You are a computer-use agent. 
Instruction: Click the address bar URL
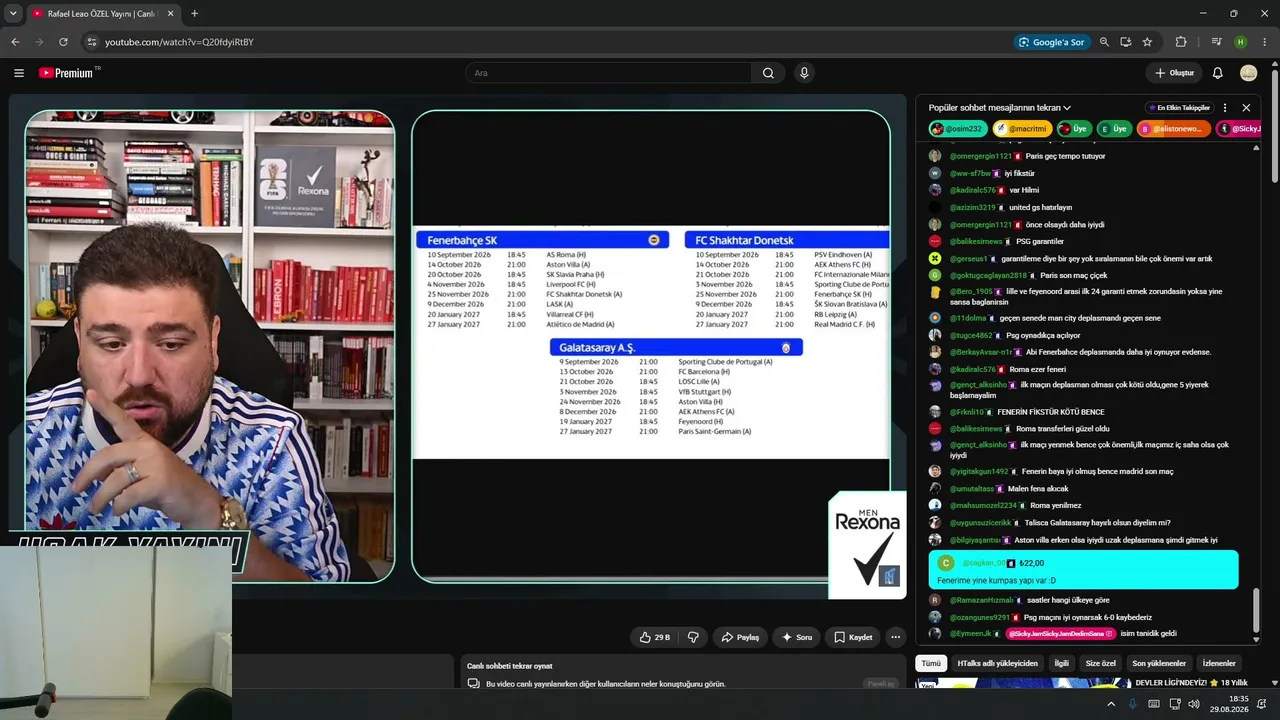point(179,42)
